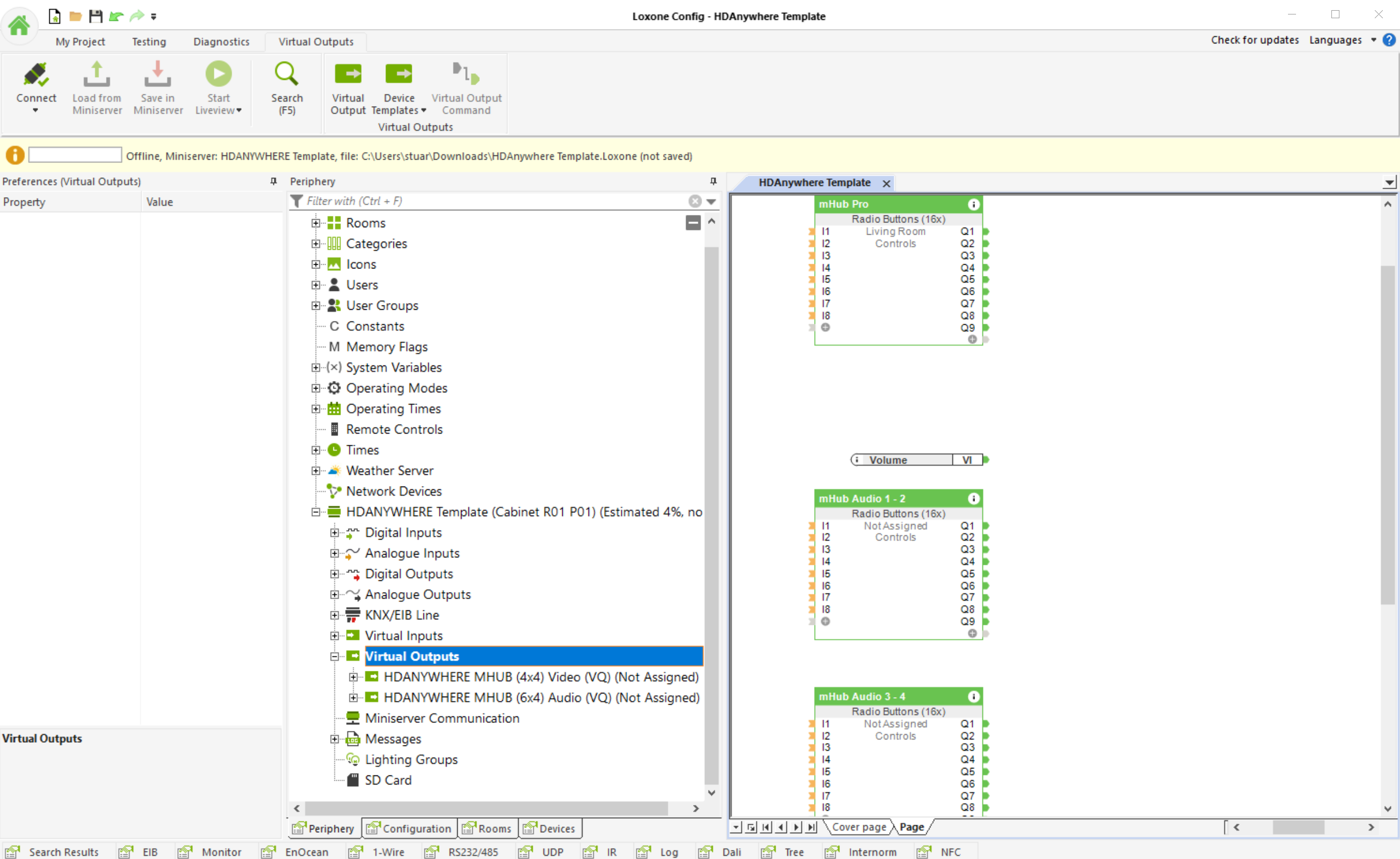The image size is (1400, 859).
Task: Open the document tab list dropdown
Action: pos(1389,182)
